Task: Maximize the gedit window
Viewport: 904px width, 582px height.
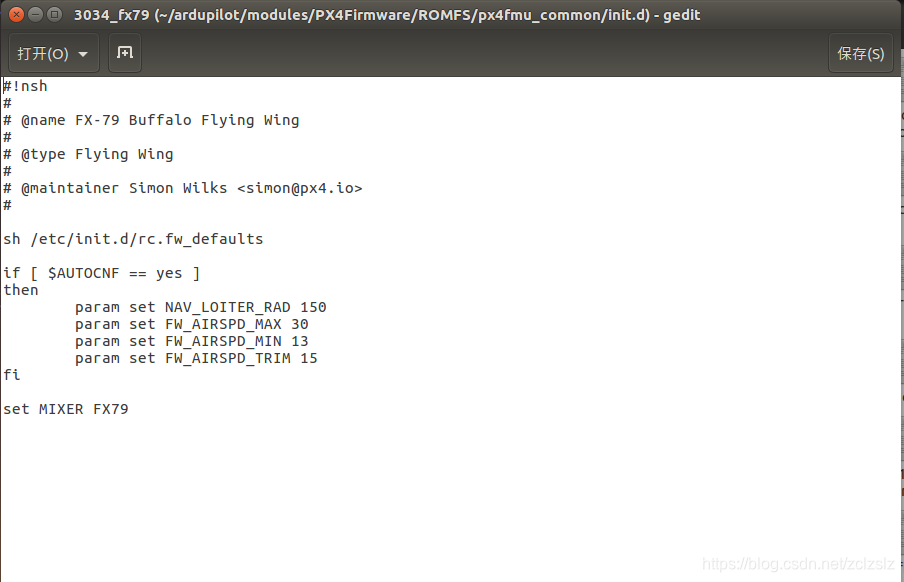Action: click(54, 14)
